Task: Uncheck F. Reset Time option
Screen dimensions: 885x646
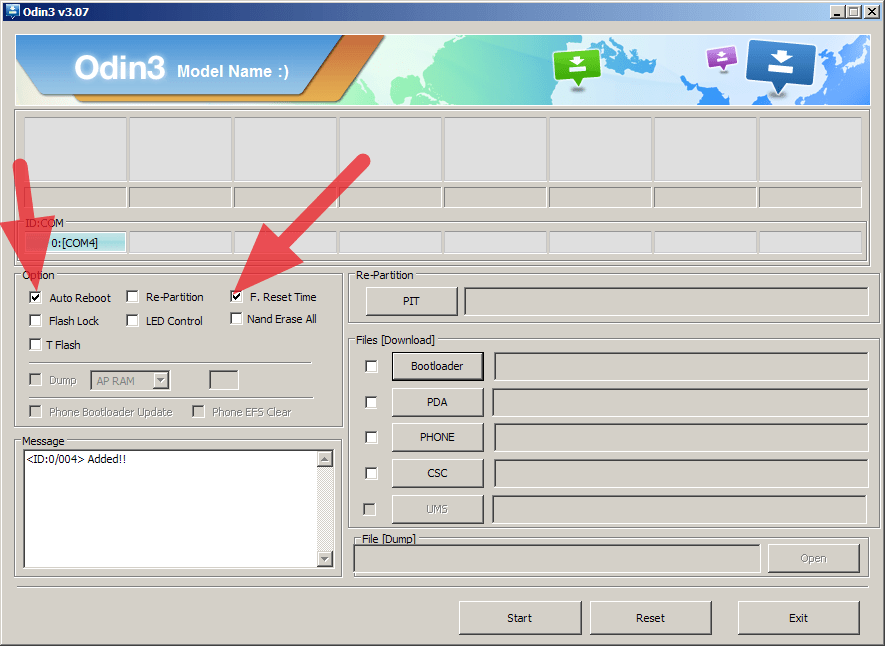Action: [x=236, y=296]
